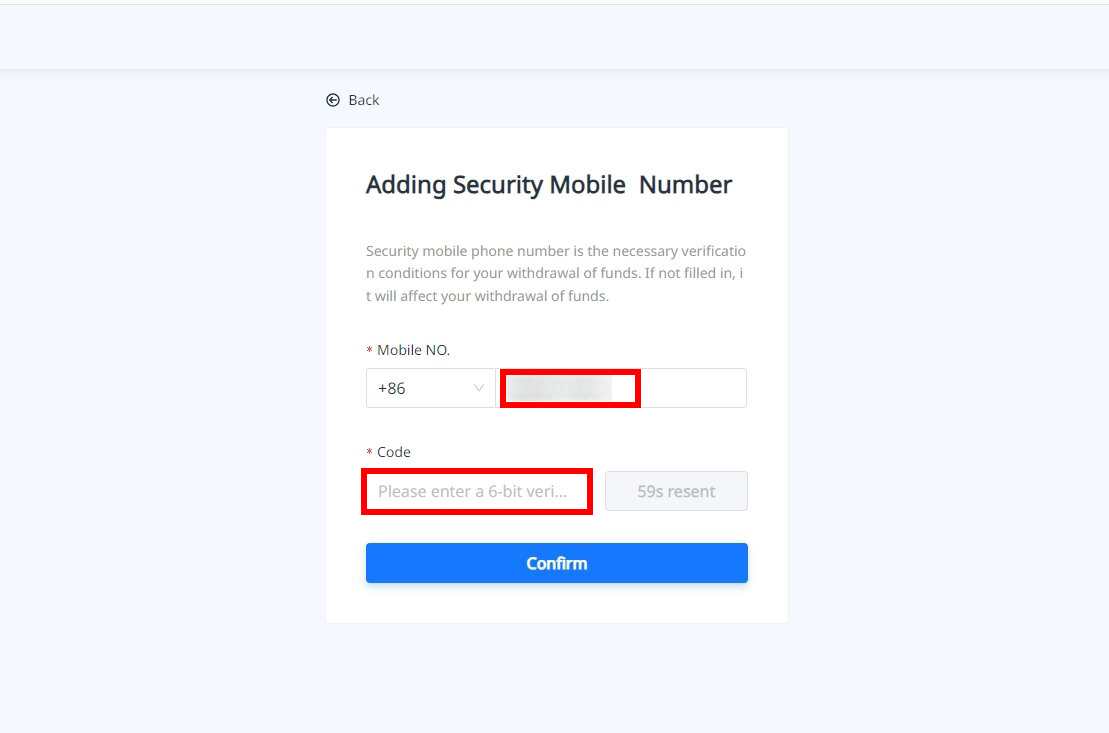Click the blank top header bar
Image resolution: width=1109 pixels, height=733 pixels.
[x=554, y=37]
